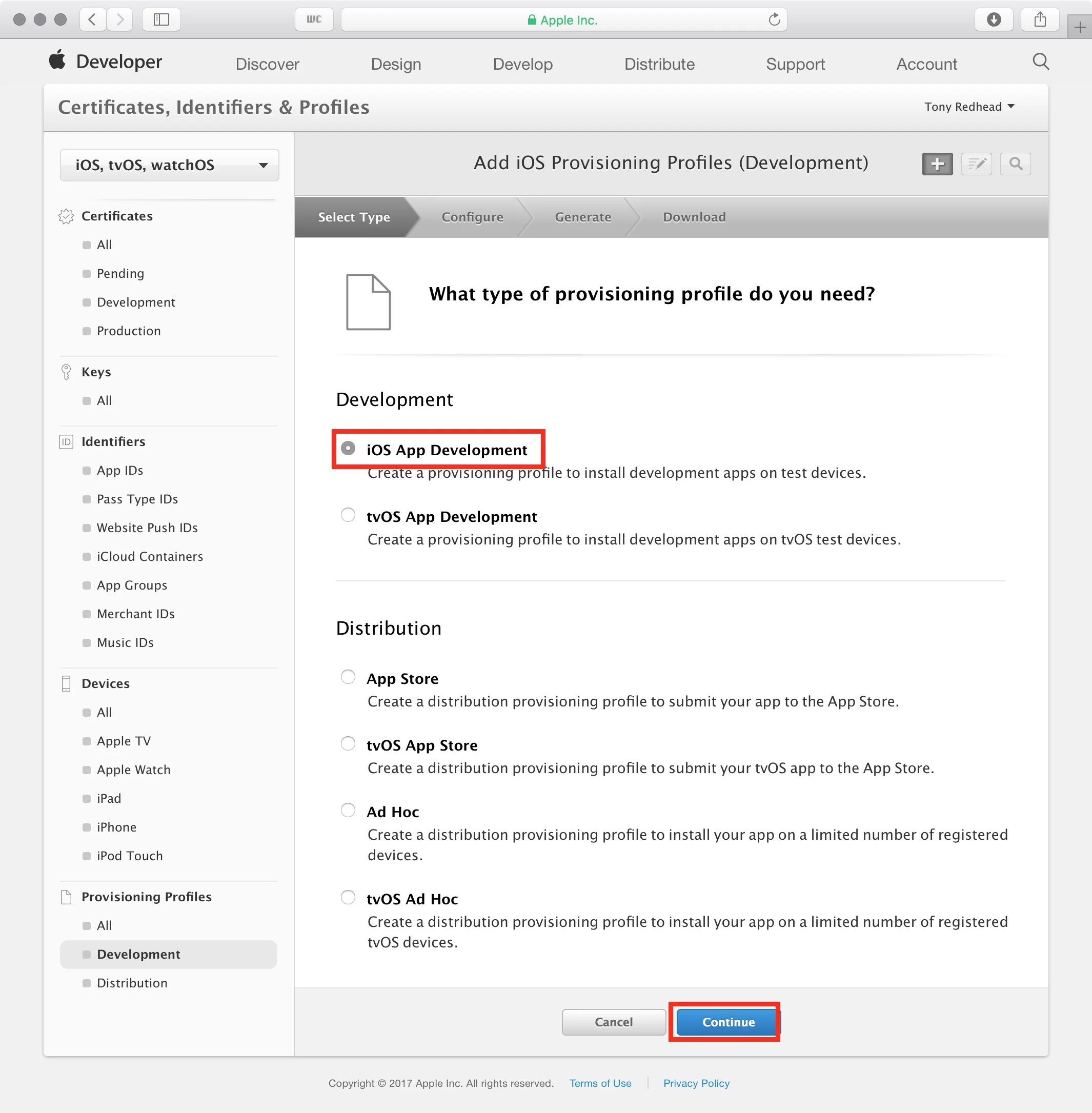1092x1113 pixels.
Task: Select the Ad Hoc radio button
Action: pyautogui.click(x=348, y=810)
